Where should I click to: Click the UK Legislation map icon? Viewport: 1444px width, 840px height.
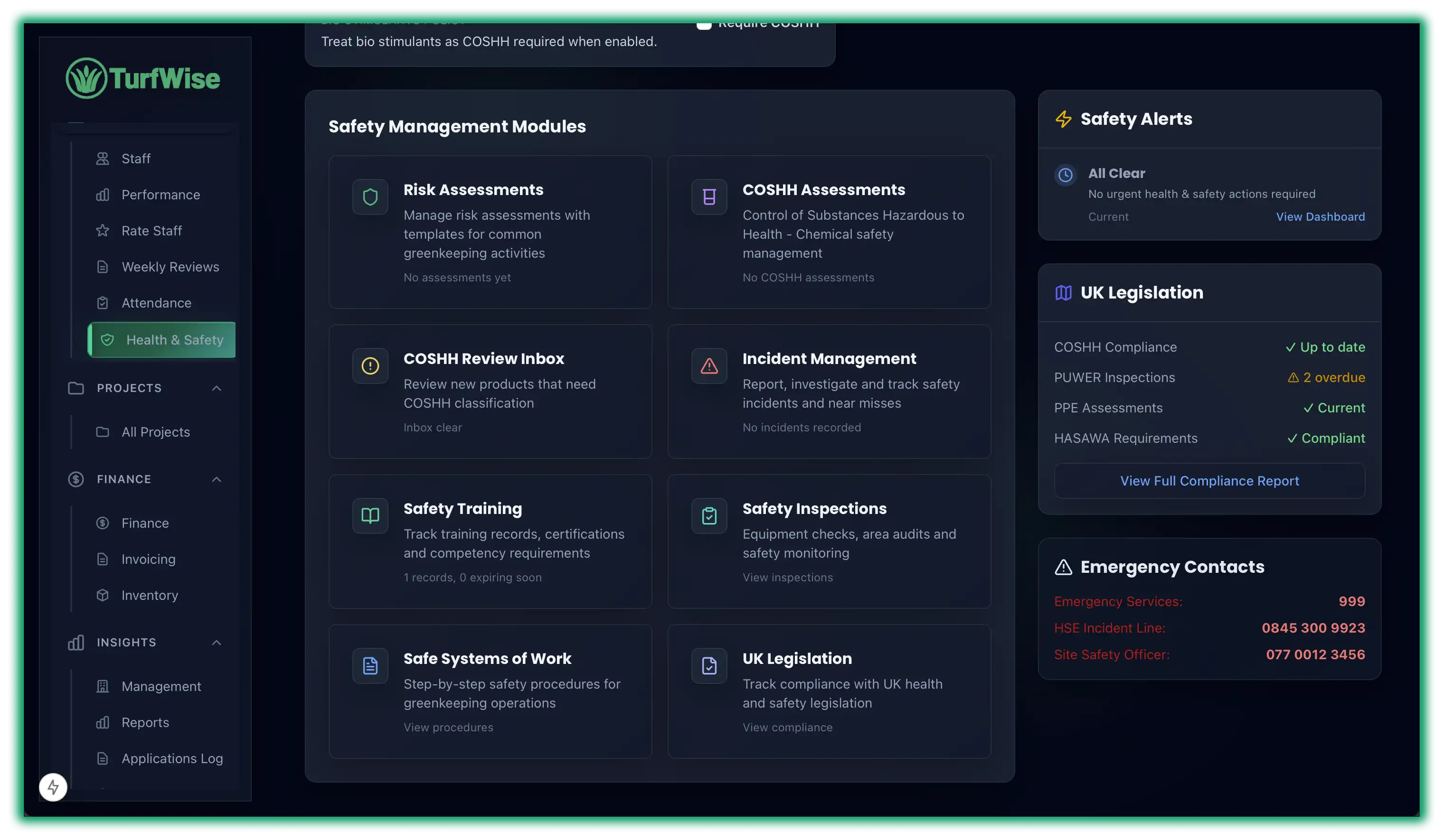[x=709, y=665]
